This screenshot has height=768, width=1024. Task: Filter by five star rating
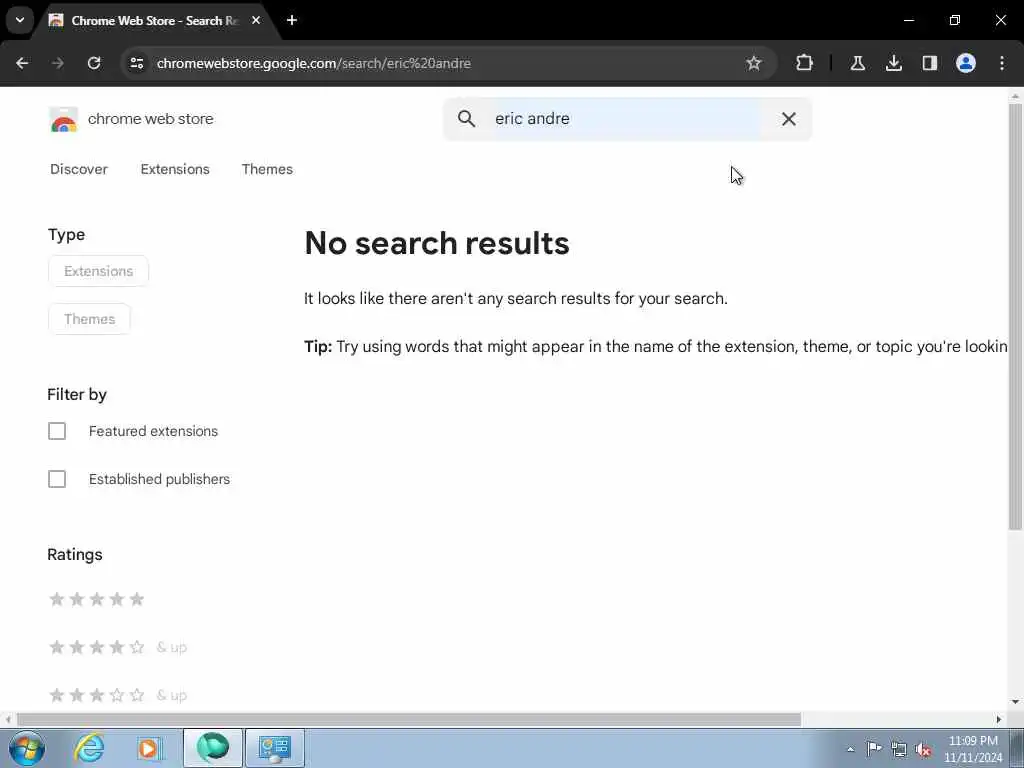(x=97, y=600)
